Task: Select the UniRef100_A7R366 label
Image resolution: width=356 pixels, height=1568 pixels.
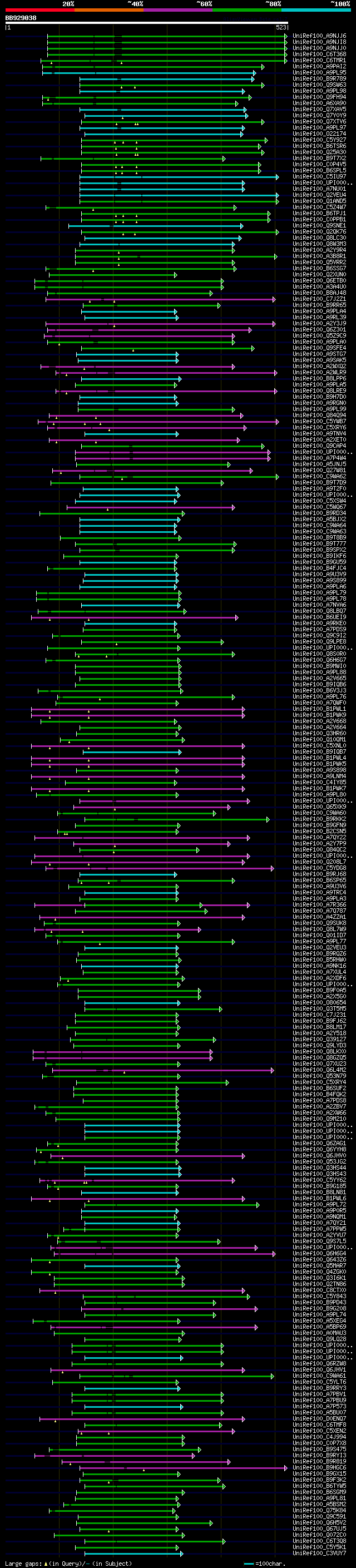Action: pos(319,905)
